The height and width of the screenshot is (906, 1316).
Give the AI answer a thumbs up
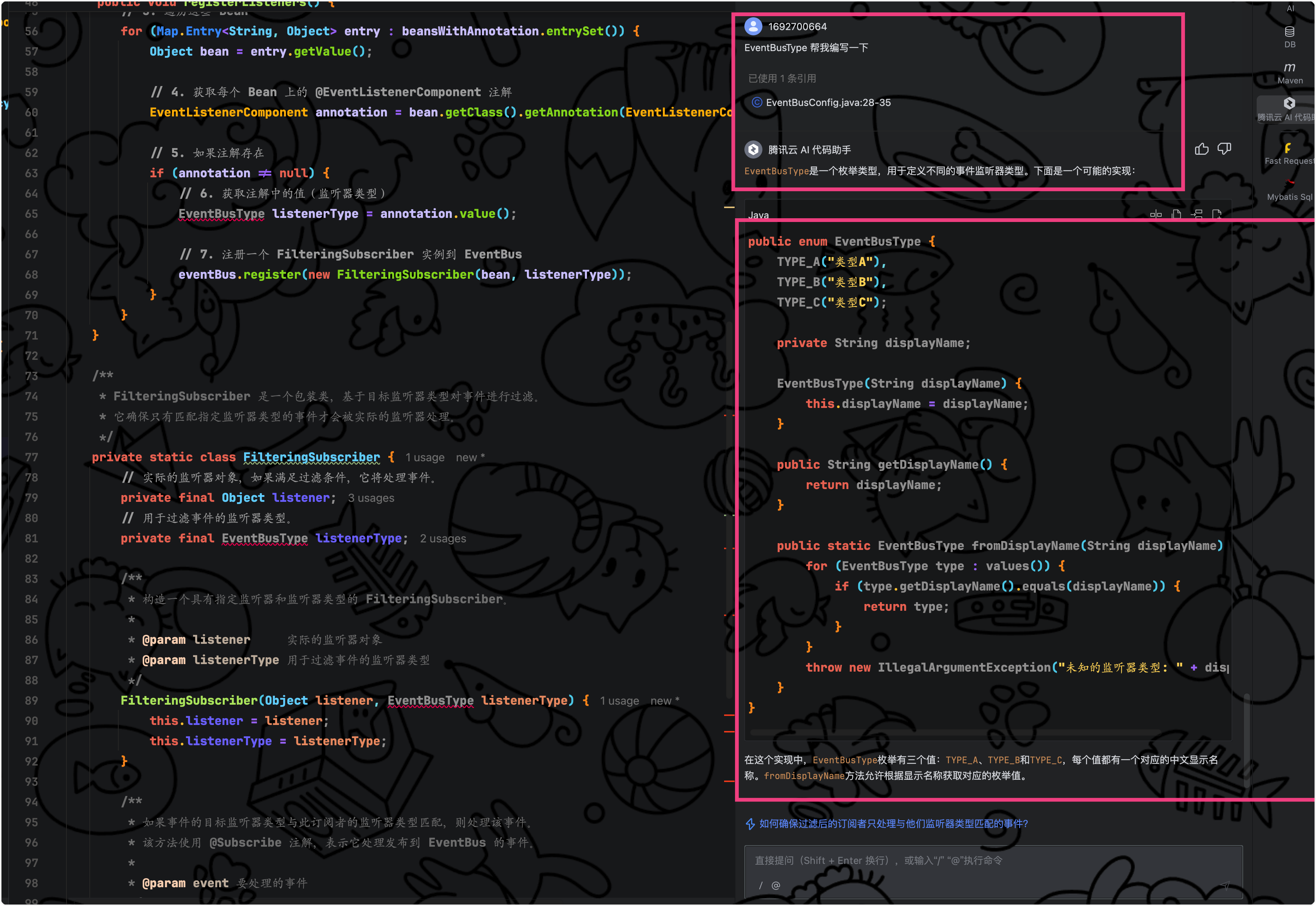[x=1201, y=149]
